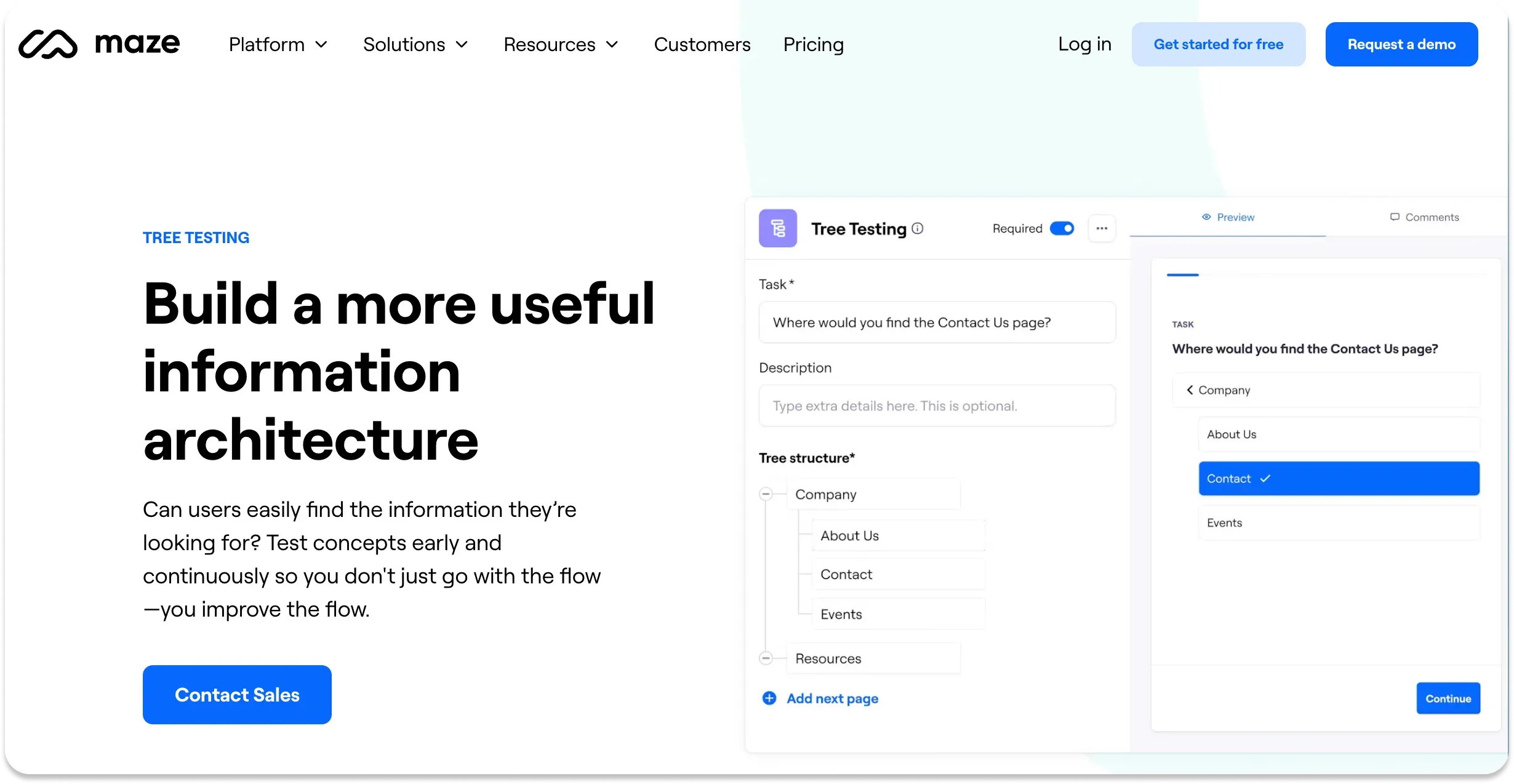Viewport: 1514px width, 784px height.
Task: Click the Tree Testing block icon
Action: coord(778,228)
